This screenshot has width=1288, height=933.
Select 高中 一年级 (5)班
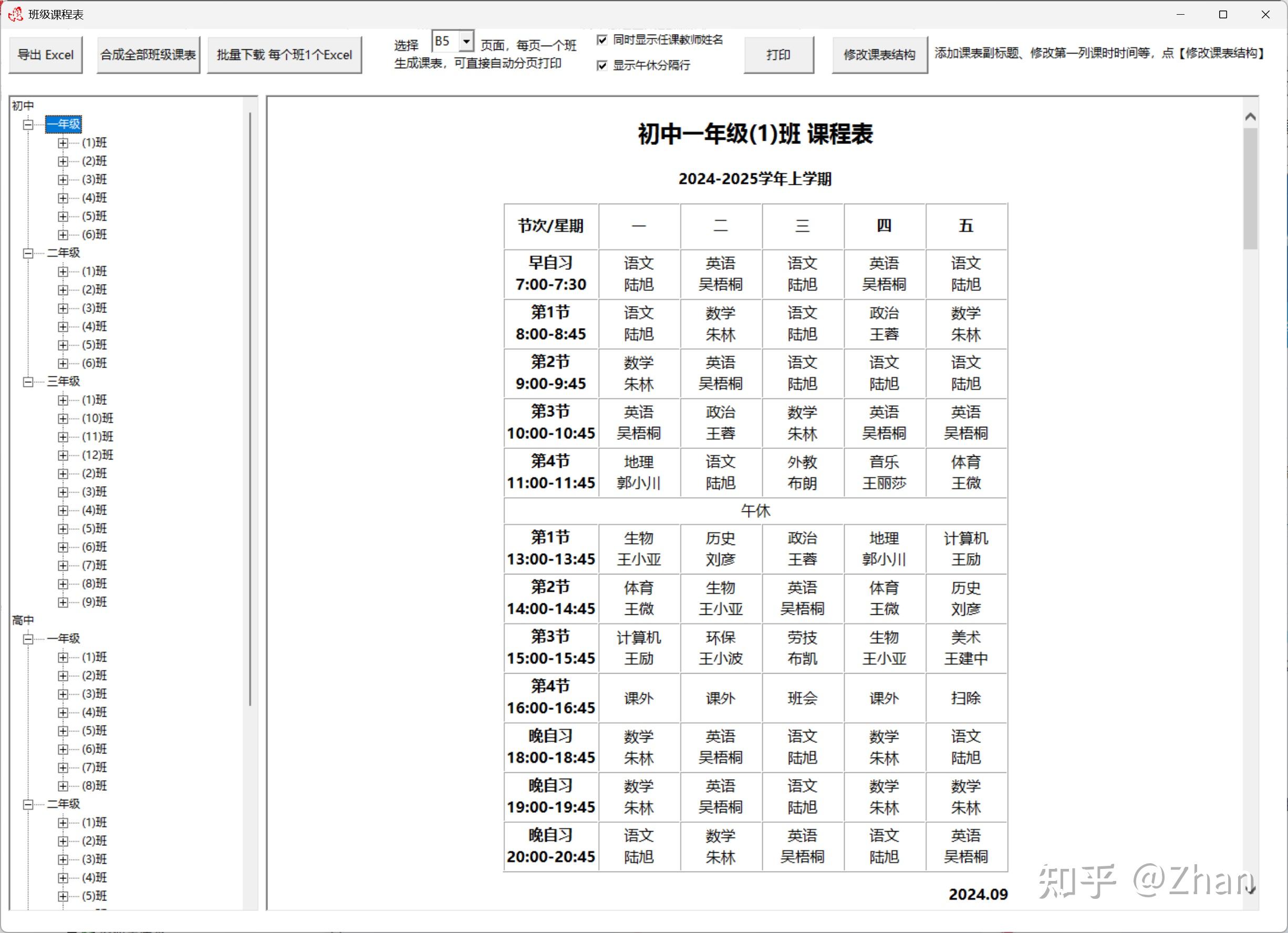(x=94, y=731)
